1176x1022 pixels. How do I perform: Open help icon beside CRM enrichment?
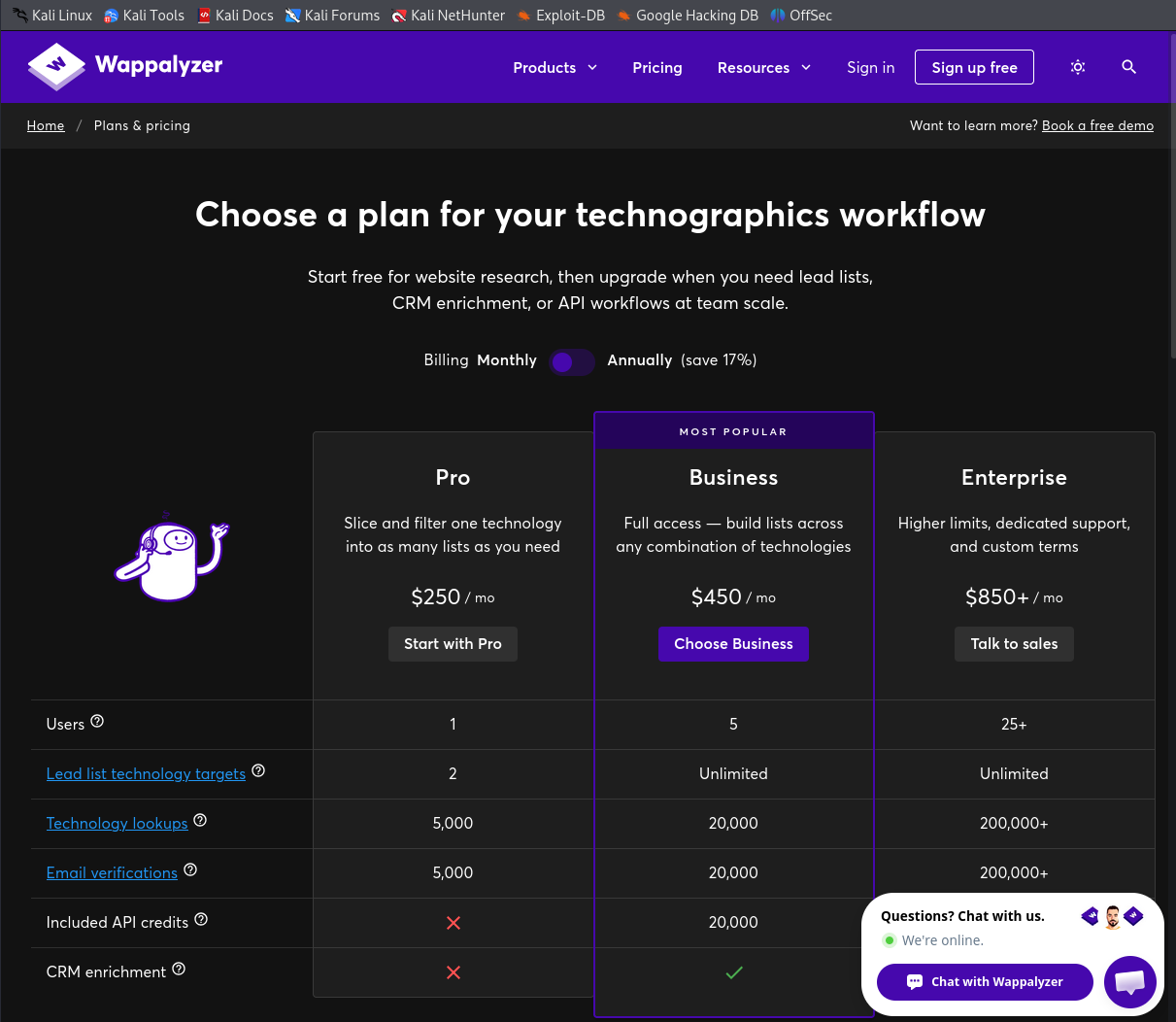pos(179,969)
